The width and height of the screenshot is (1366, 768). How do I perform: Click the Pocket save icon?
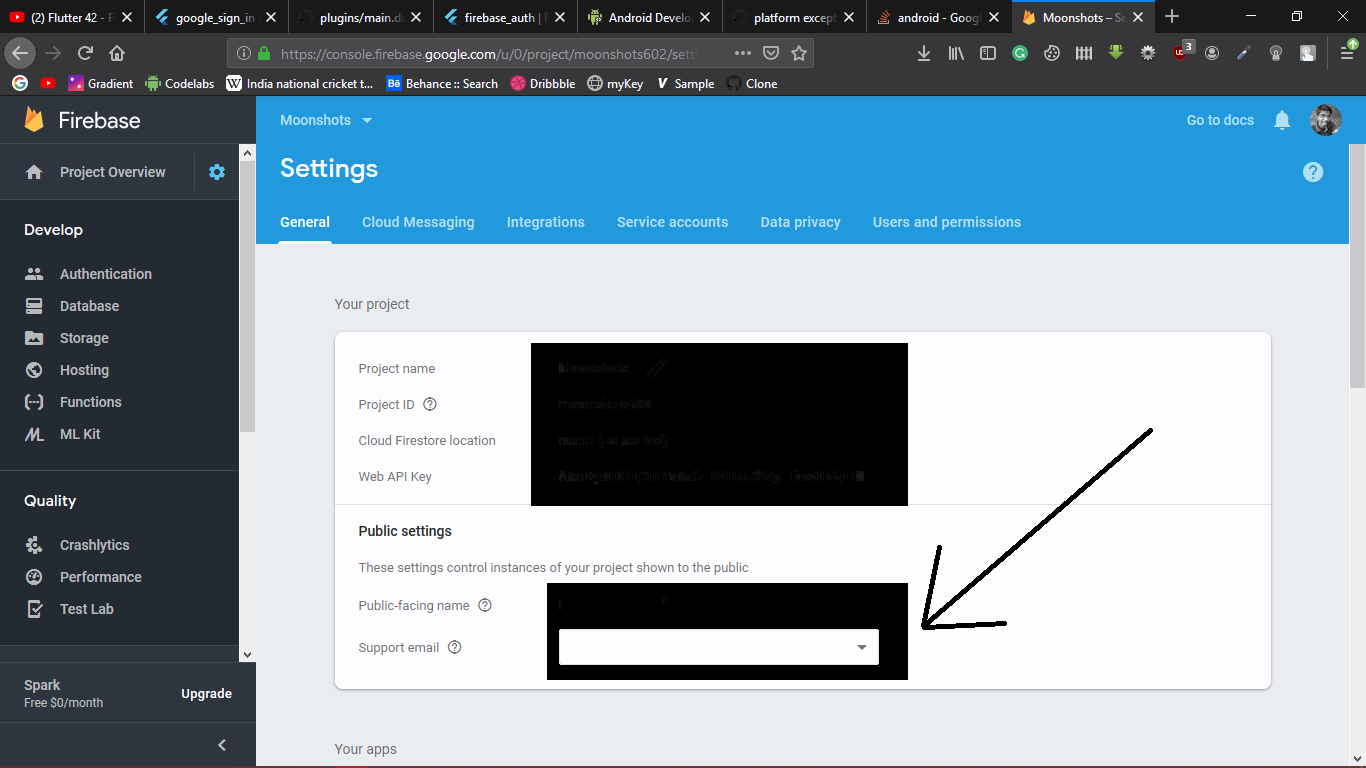[x=771, y=53]
